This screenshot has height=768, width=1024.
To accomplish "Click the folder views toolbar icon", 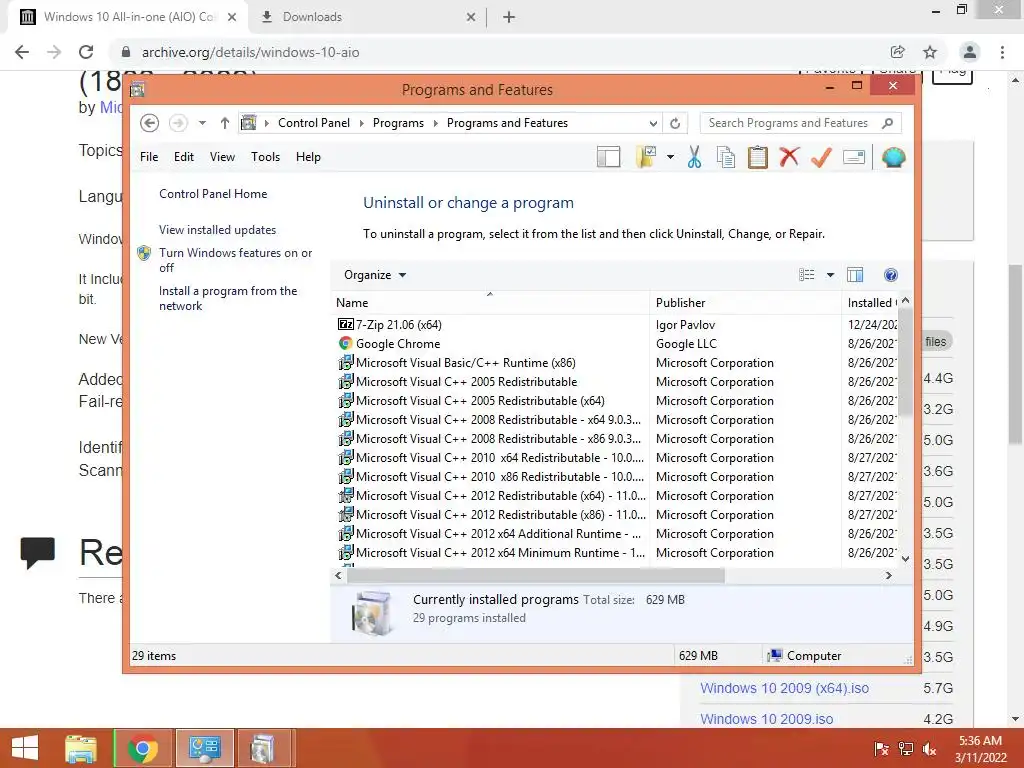I will pyautogui.click(x=646, y=157).
